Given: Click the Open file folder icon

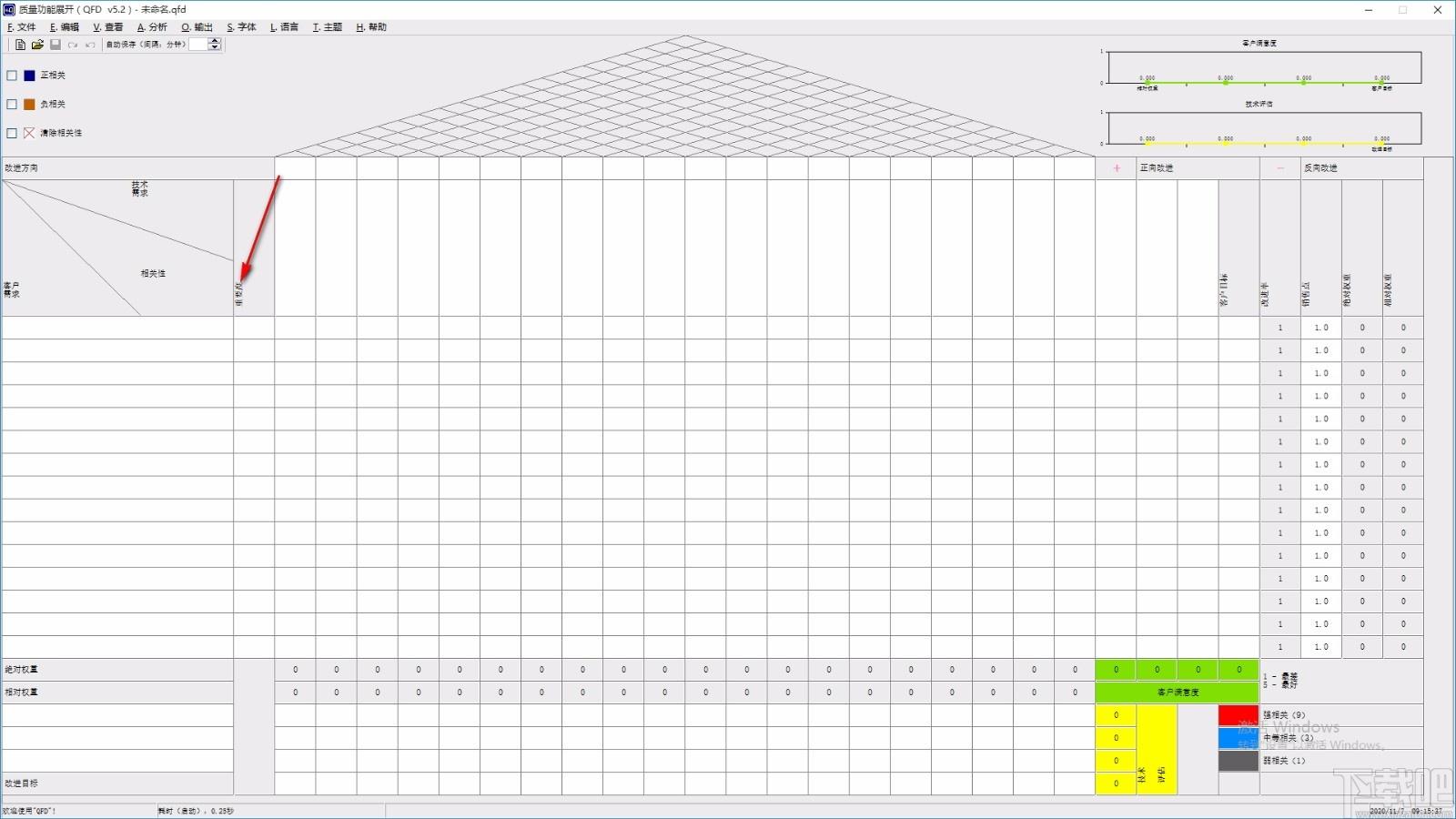Looking at the screenshot, I should click(x=37, y=45).
